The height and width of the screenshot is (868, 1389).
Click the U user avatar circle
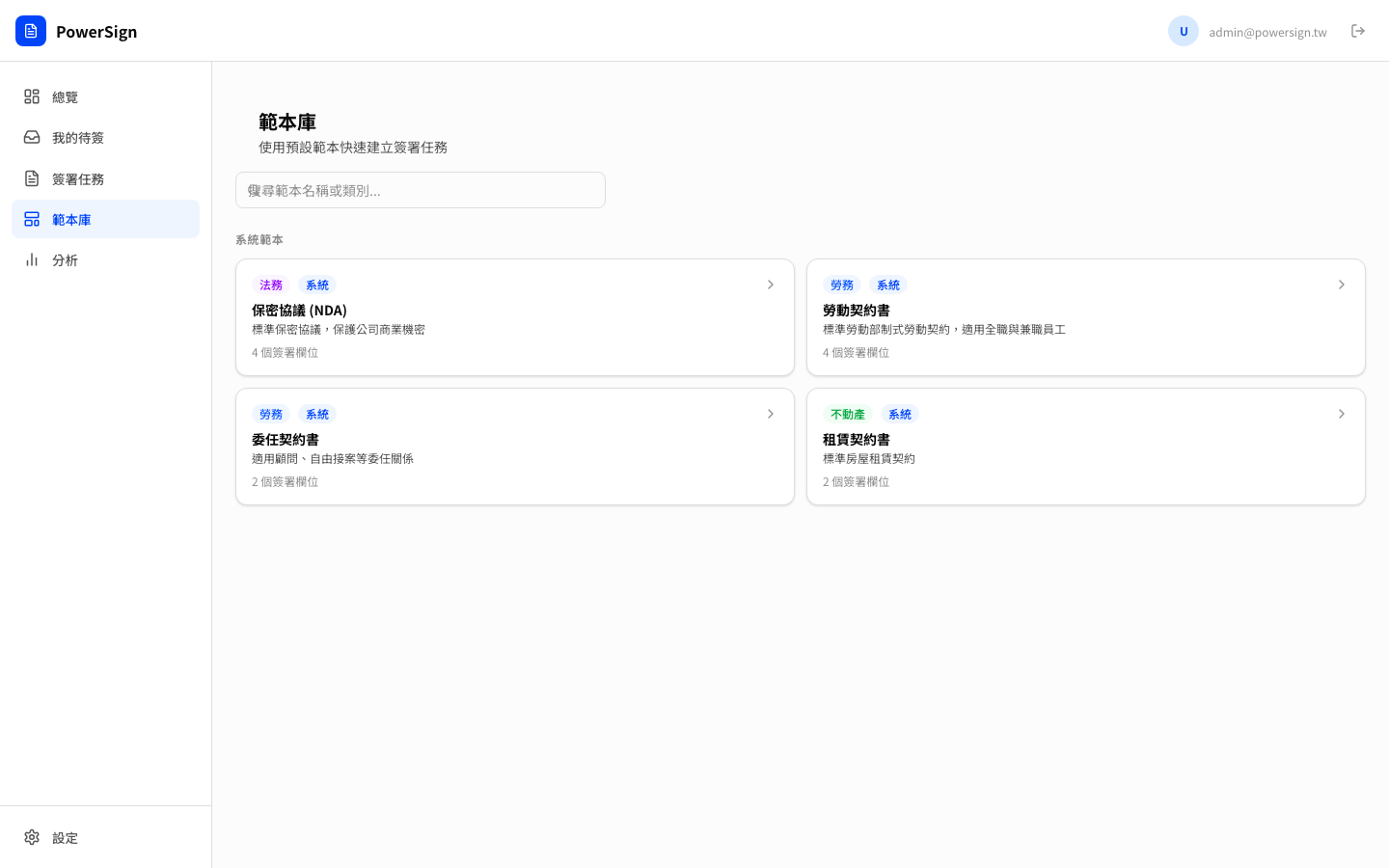coord(1184,31)
